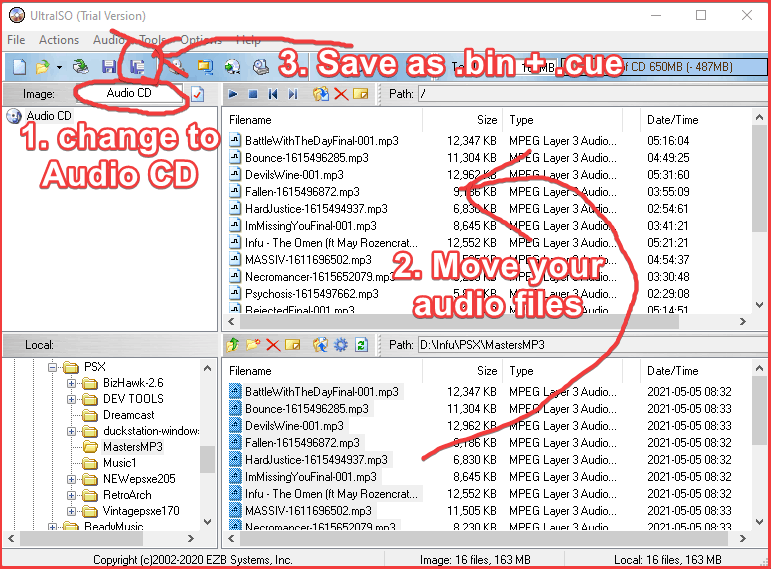Select ImMissingYouFinal-001.mp3 in the image pane

pos(310,226)
